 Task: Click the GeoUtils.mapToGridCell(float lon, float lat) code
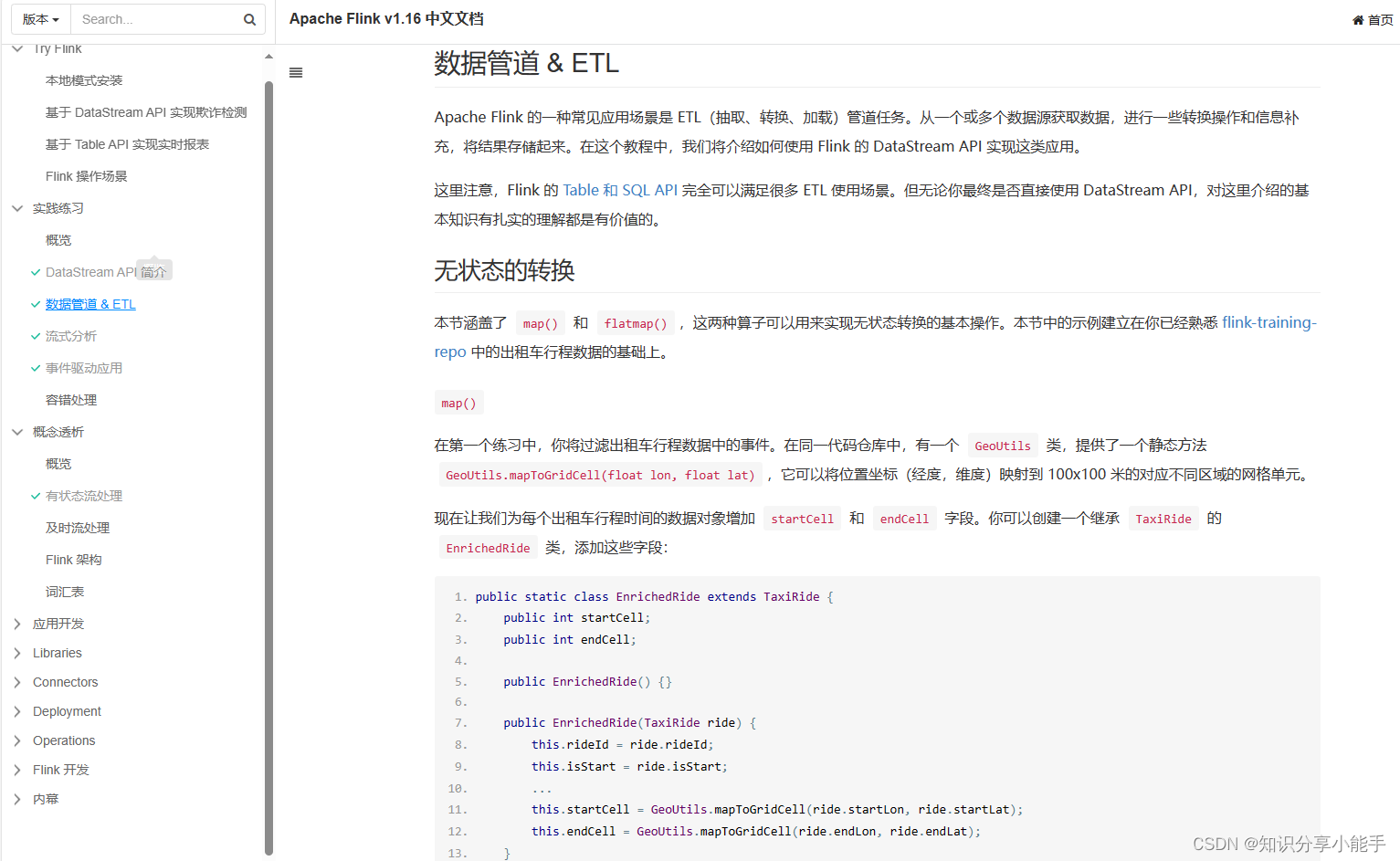tap(600, 475)
